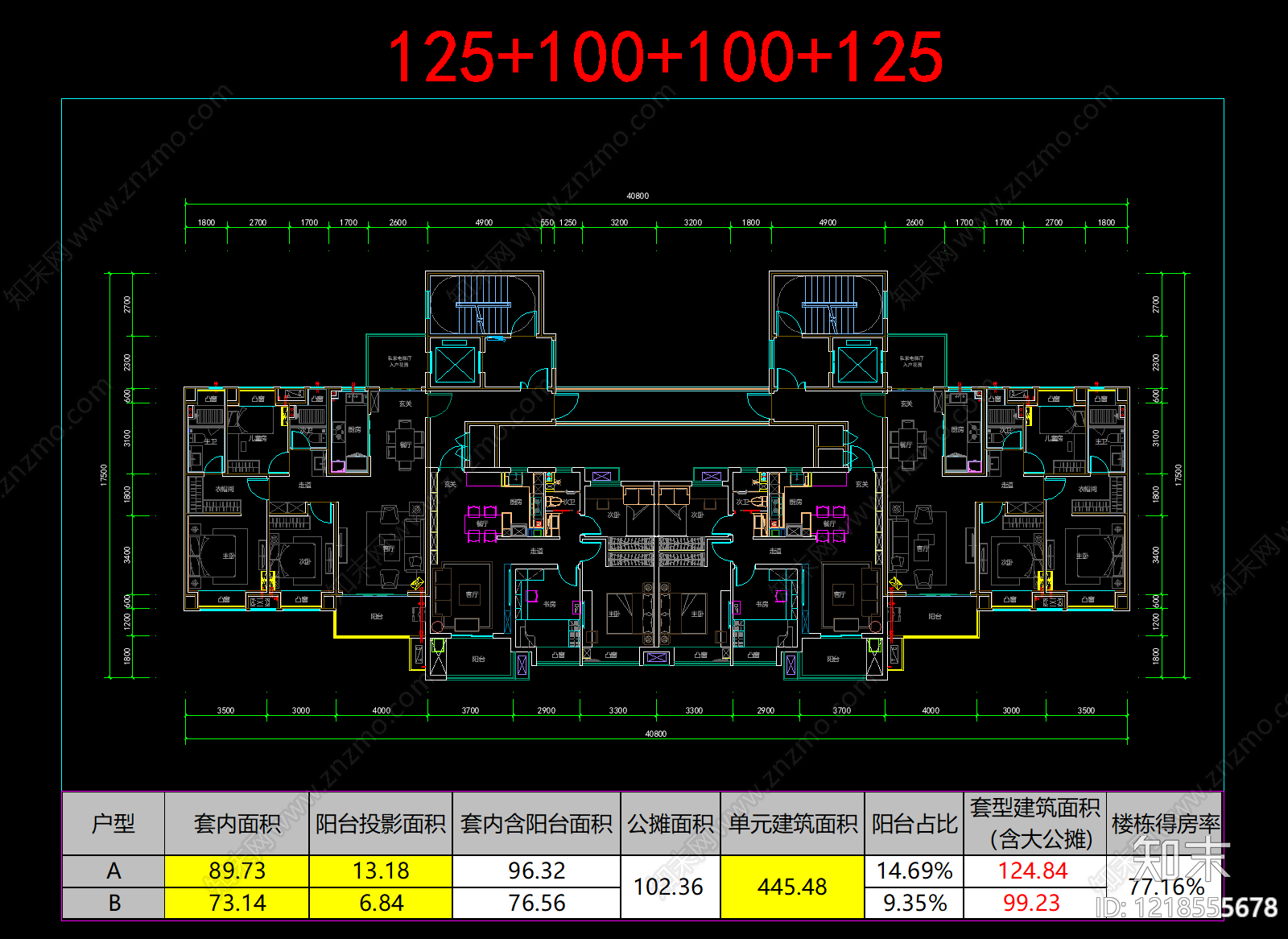Select the 阳台占比 header cell
The image size is (1288, 939).
914,824
